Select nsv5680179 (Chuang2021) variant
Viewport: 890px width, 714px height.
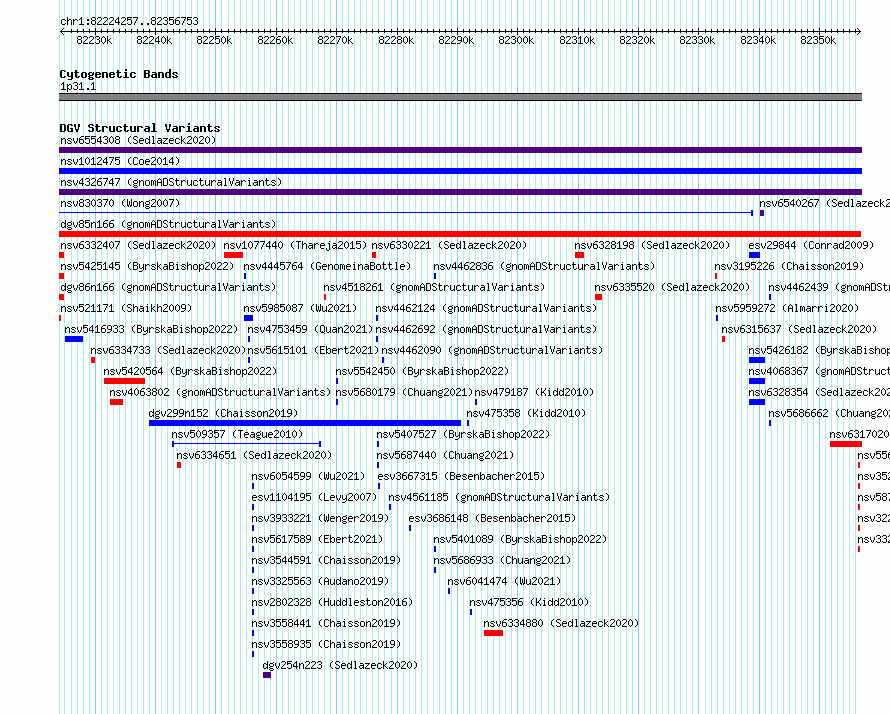pos(404,392)
